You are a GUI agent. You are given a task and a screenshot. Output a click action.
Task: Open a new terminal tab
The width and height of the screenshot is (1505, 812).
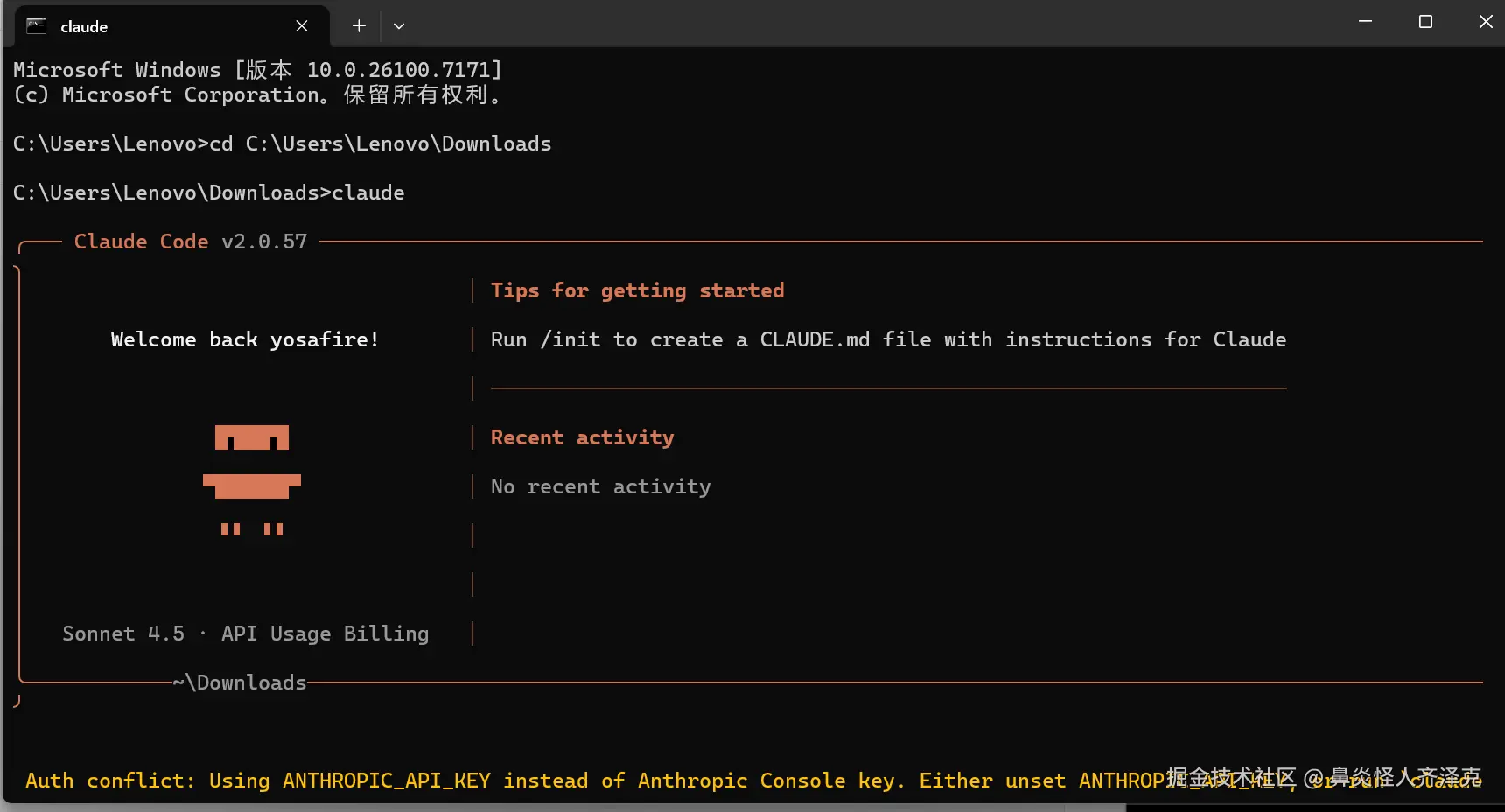[359, 26]
